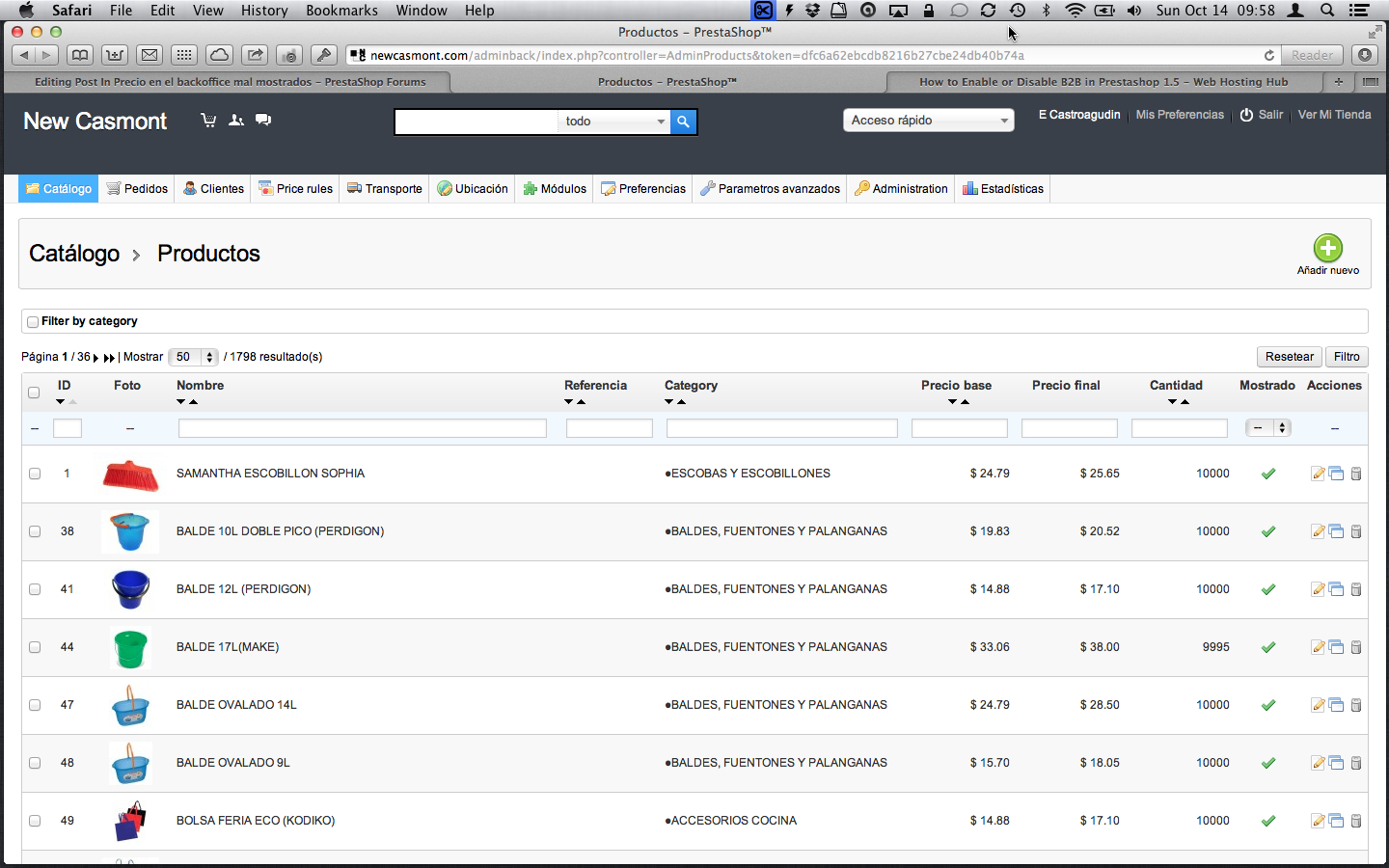Tick the checkbox for BALDE 17L(MAKE)

pyautogui.click(x=35, y=647)
